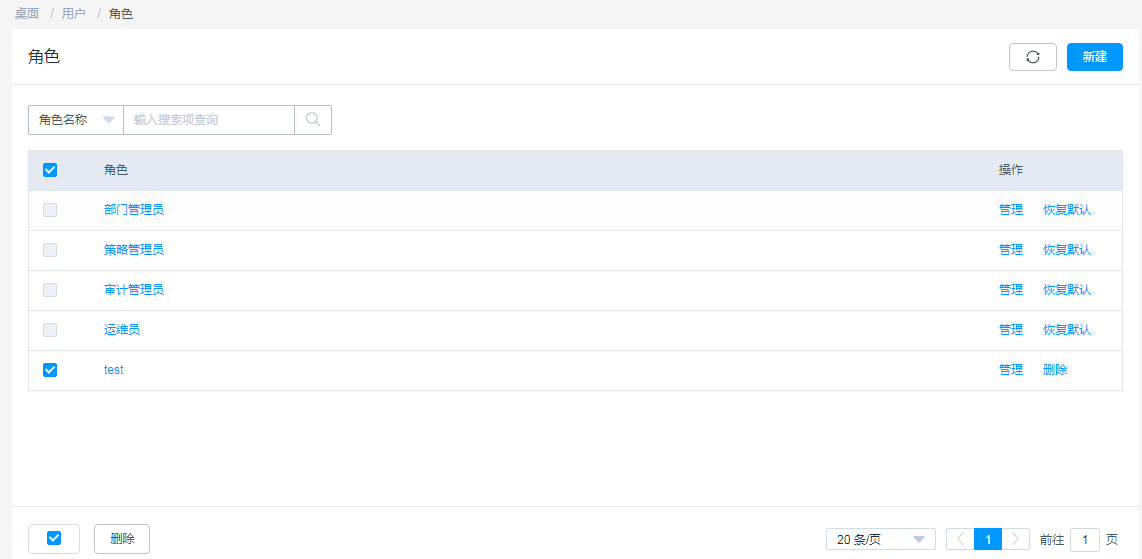This screenshot has width=1142, height=559.
Task: Focus the search query input field
Action: tap(208, 120)
